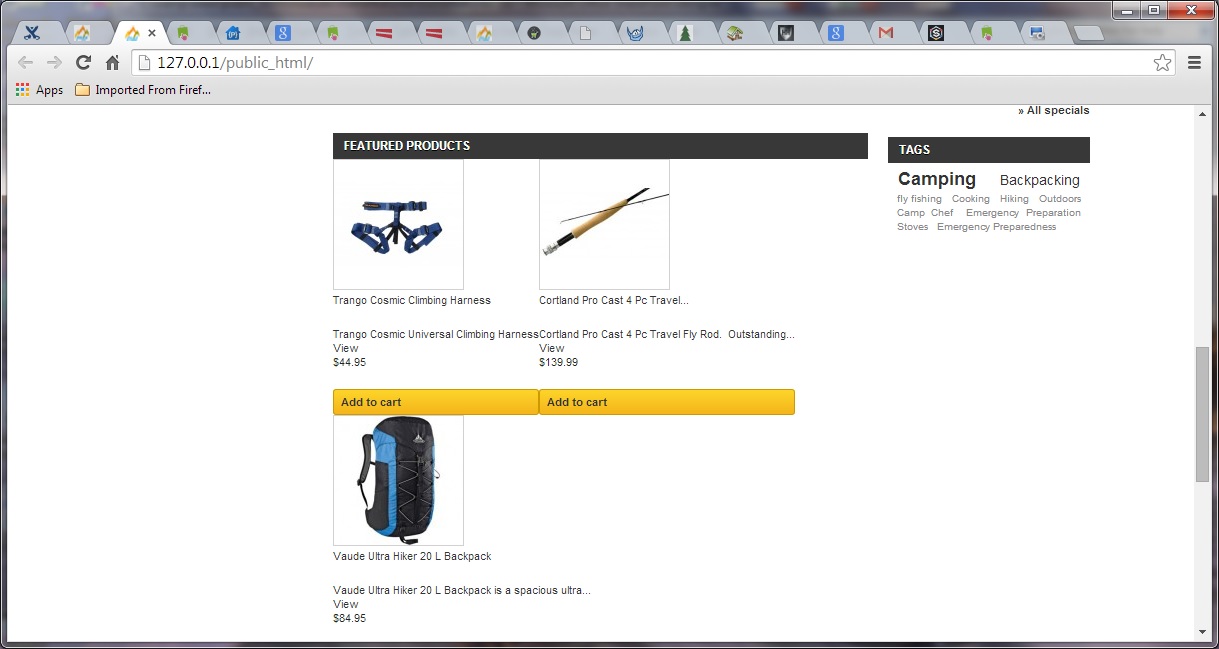This screenshot has width=1219, height=649.
Task: Add Cortland Pro Cast rod to cart
Action: click(667, 402)
